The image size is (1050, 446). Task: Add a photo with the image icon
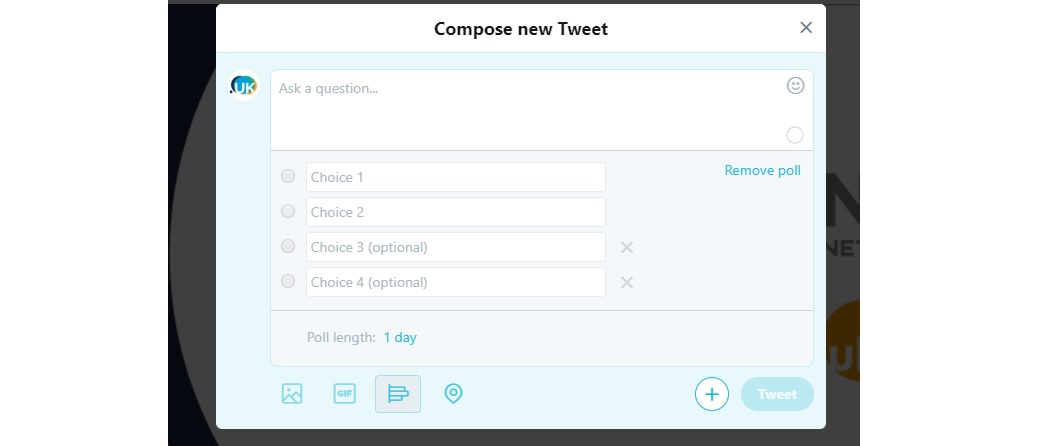pyautogui.click(x=292, y=393)
